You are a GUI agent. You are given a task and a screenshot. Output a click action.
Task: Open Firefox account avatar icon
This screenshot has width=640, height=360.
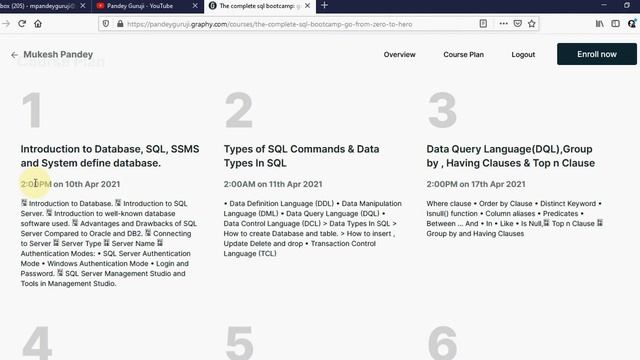click(632, 24)
